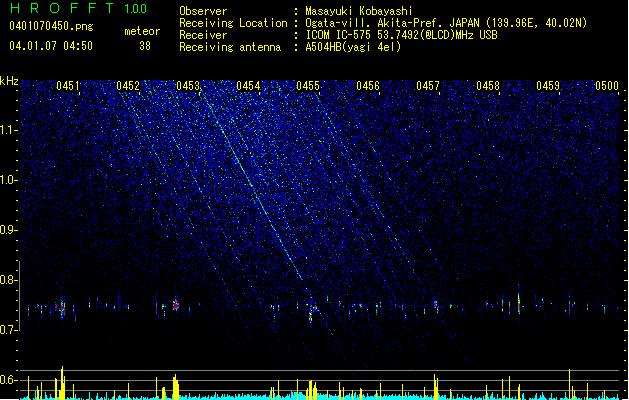Click the kHz axis unit label
629x400 pixels.
point(9,81)
